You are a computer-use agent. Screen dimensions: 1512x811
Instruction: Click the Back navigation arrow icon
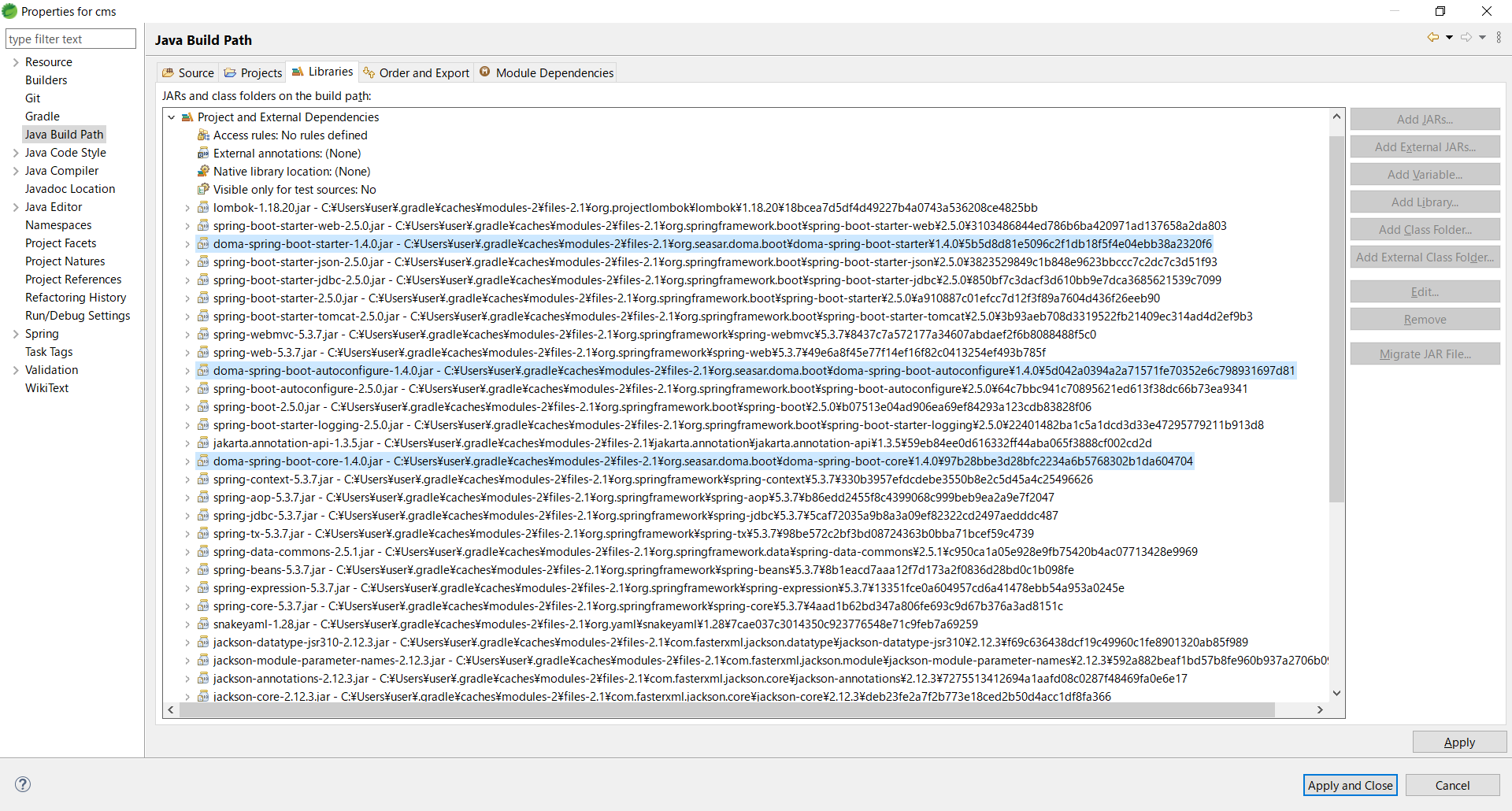point(1432,37)
